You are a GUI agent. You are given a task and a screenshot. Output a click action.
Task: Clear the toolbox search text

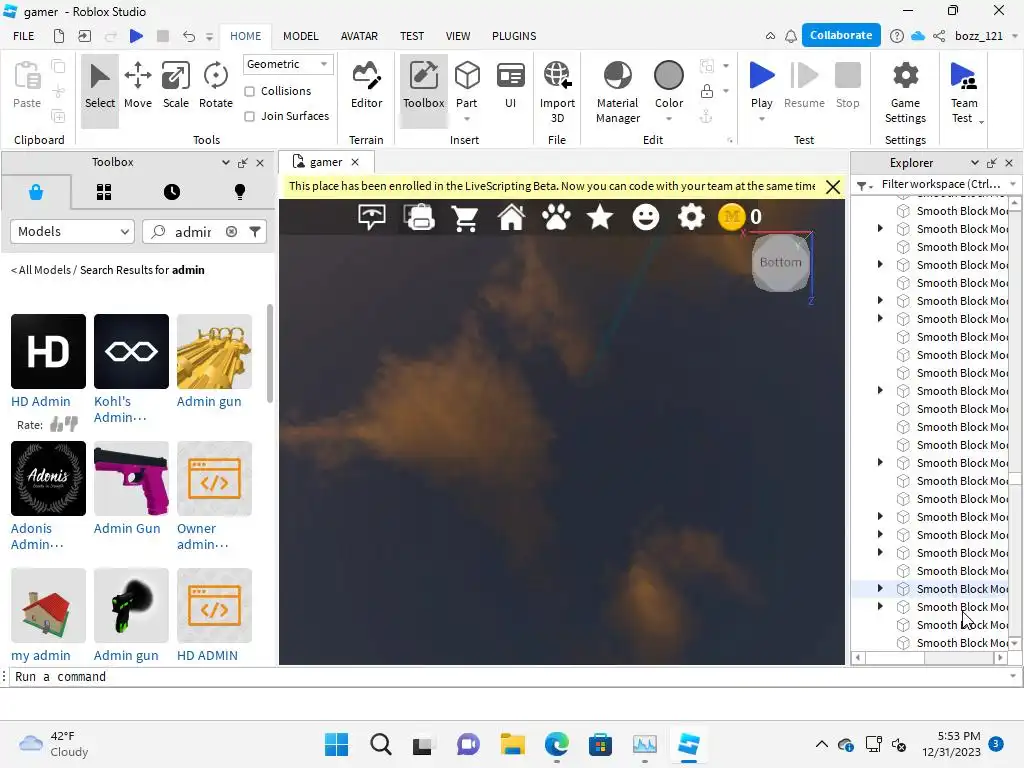[231, 231]
